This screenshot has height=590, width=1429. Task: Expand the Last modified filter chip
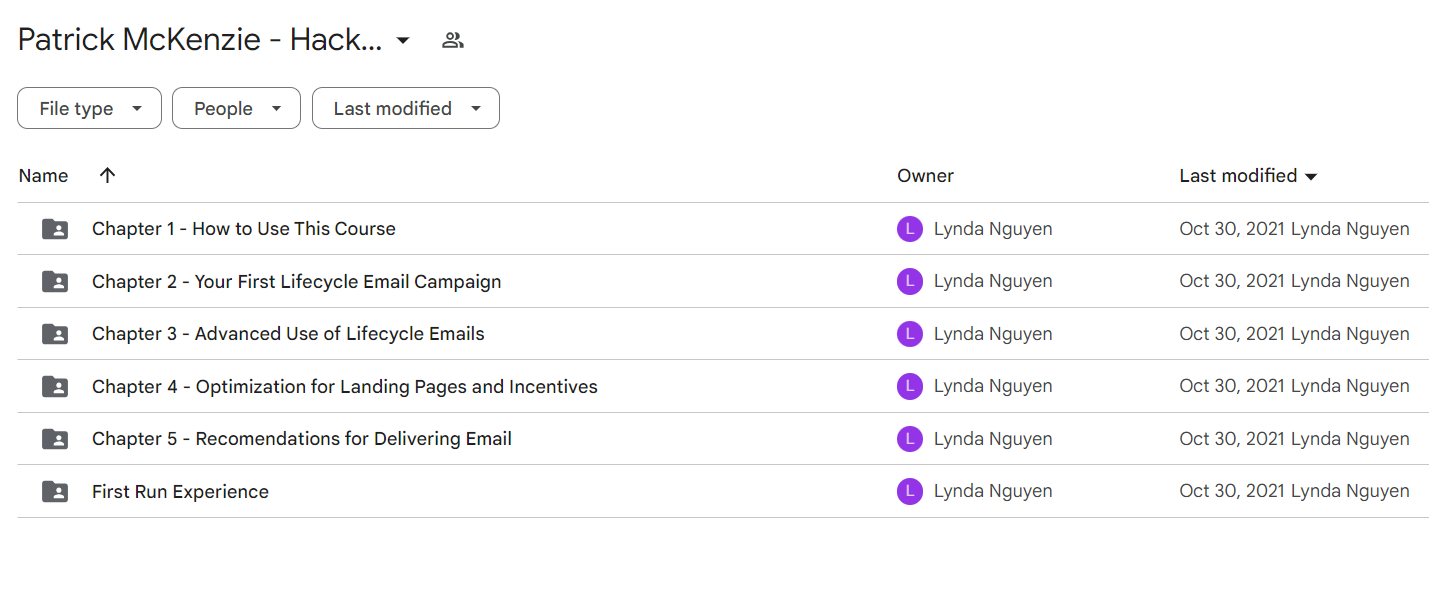(x=406, y=108)
